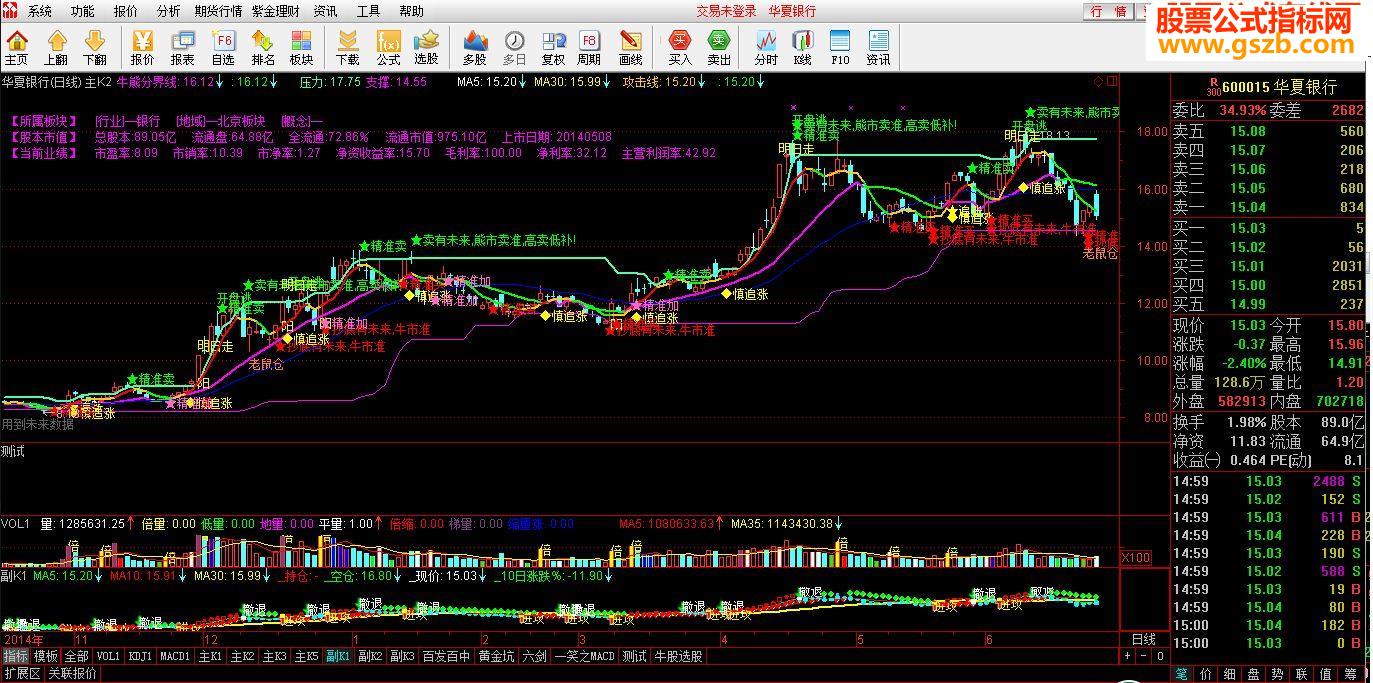The height and width of the screenshot is (683, 1373).
Task: Zoom out chart with - button
Action: [x=1144, y=657]
